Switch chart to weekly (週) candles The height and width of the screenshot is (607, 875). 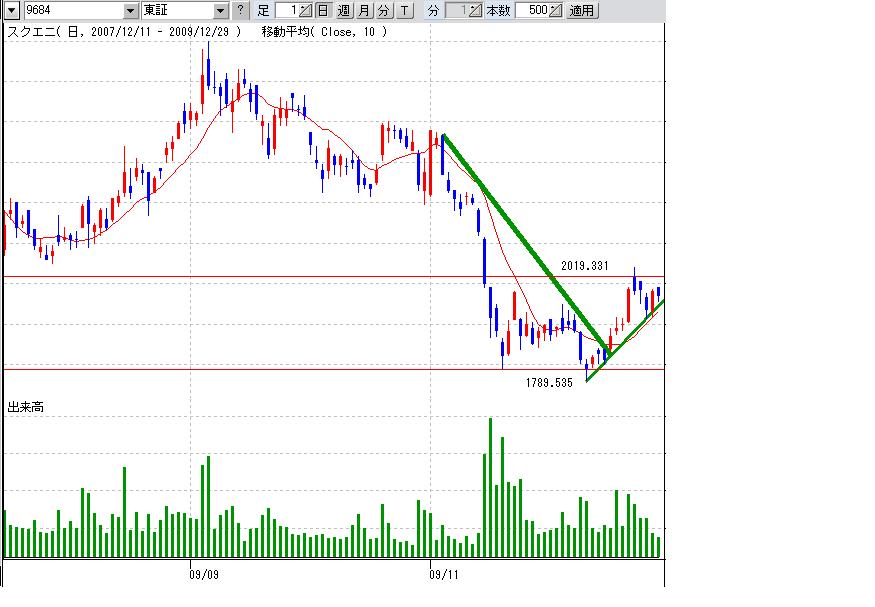343,11
